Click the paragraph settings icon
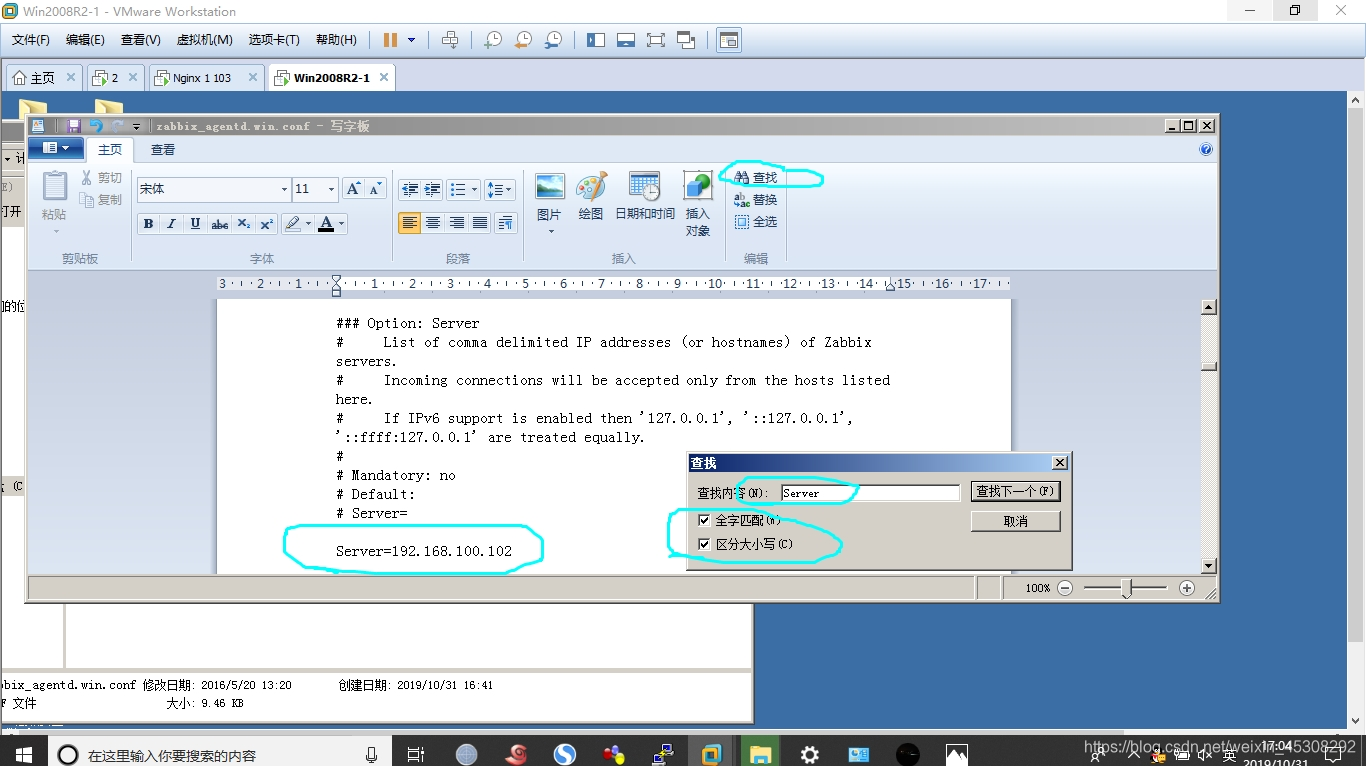 (505, 222)
